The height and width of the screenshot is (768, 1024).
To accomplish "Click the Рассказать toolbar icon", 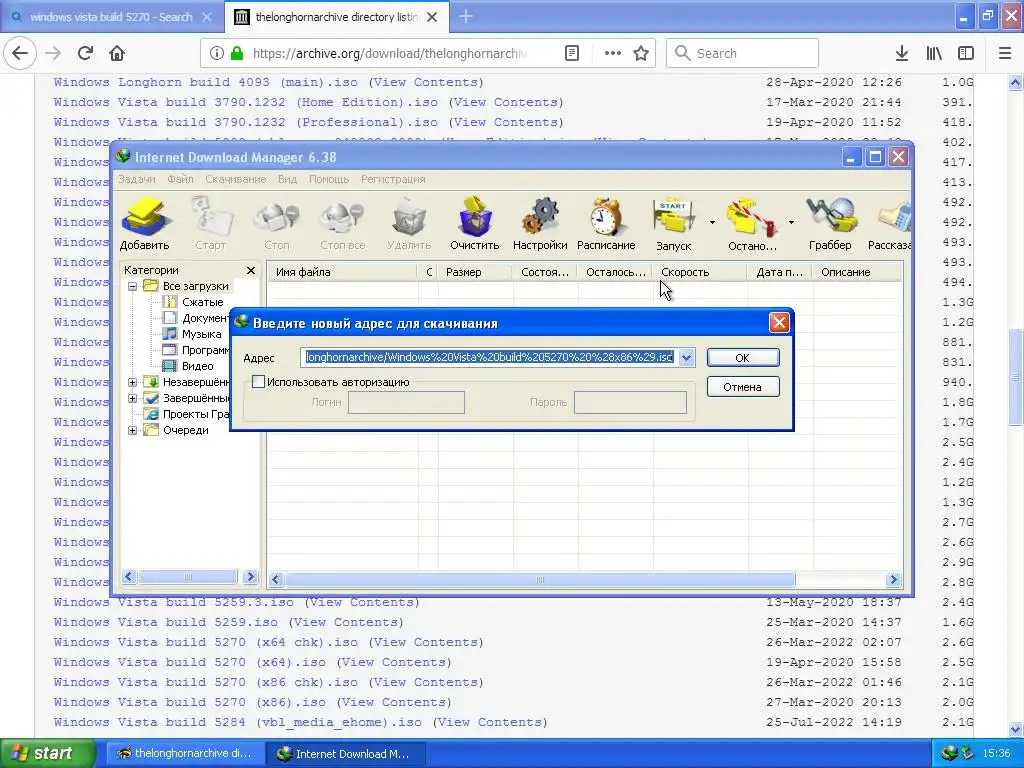I will pos(889,223).
